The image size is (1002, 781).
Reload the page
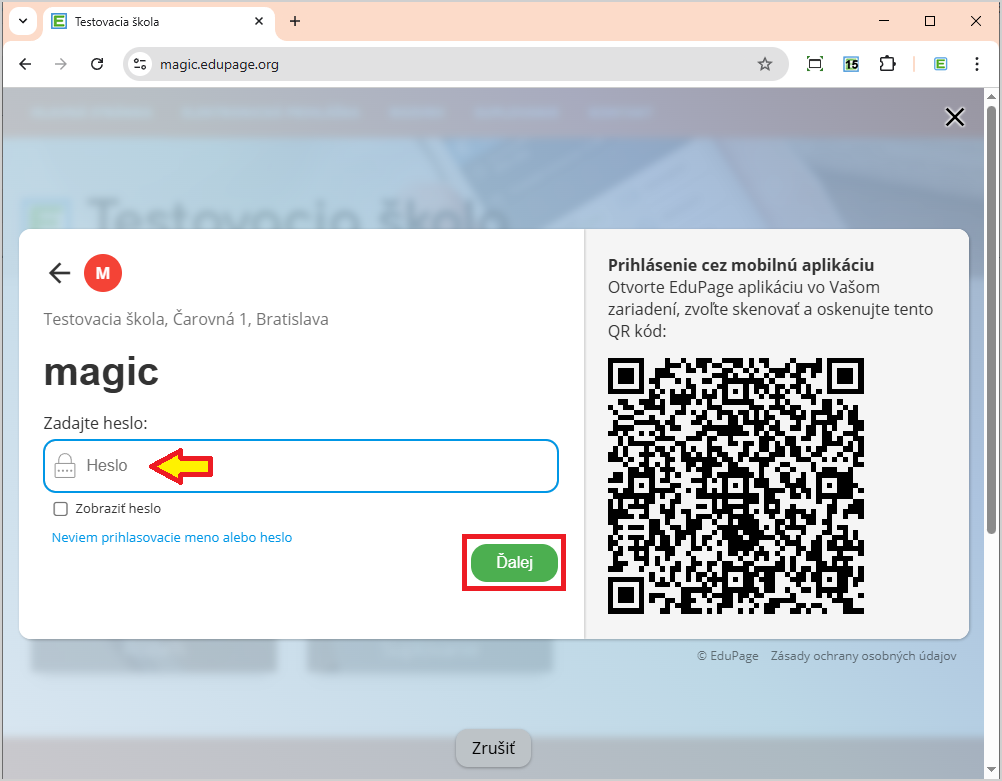click(x=97, y=64)
